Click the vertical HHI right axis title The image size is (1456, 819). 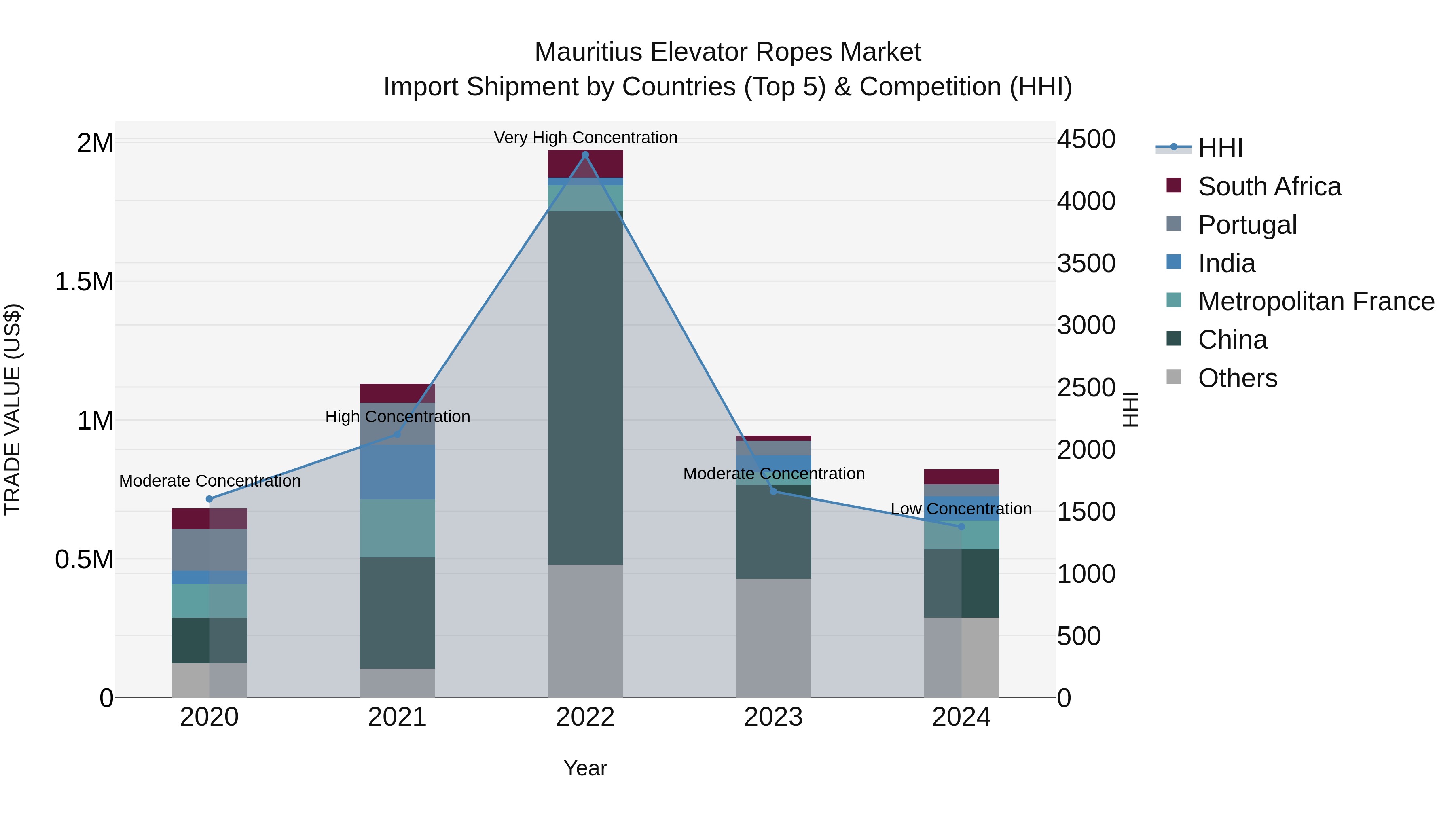coord(1130,409)
